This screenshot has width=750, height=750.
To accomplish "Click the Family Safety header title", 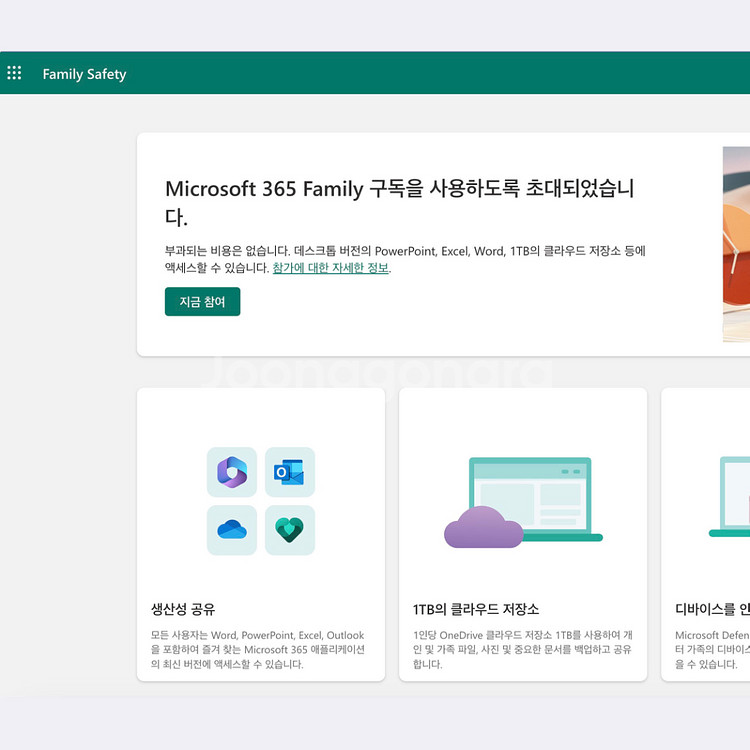I will [x=84, y=74].
